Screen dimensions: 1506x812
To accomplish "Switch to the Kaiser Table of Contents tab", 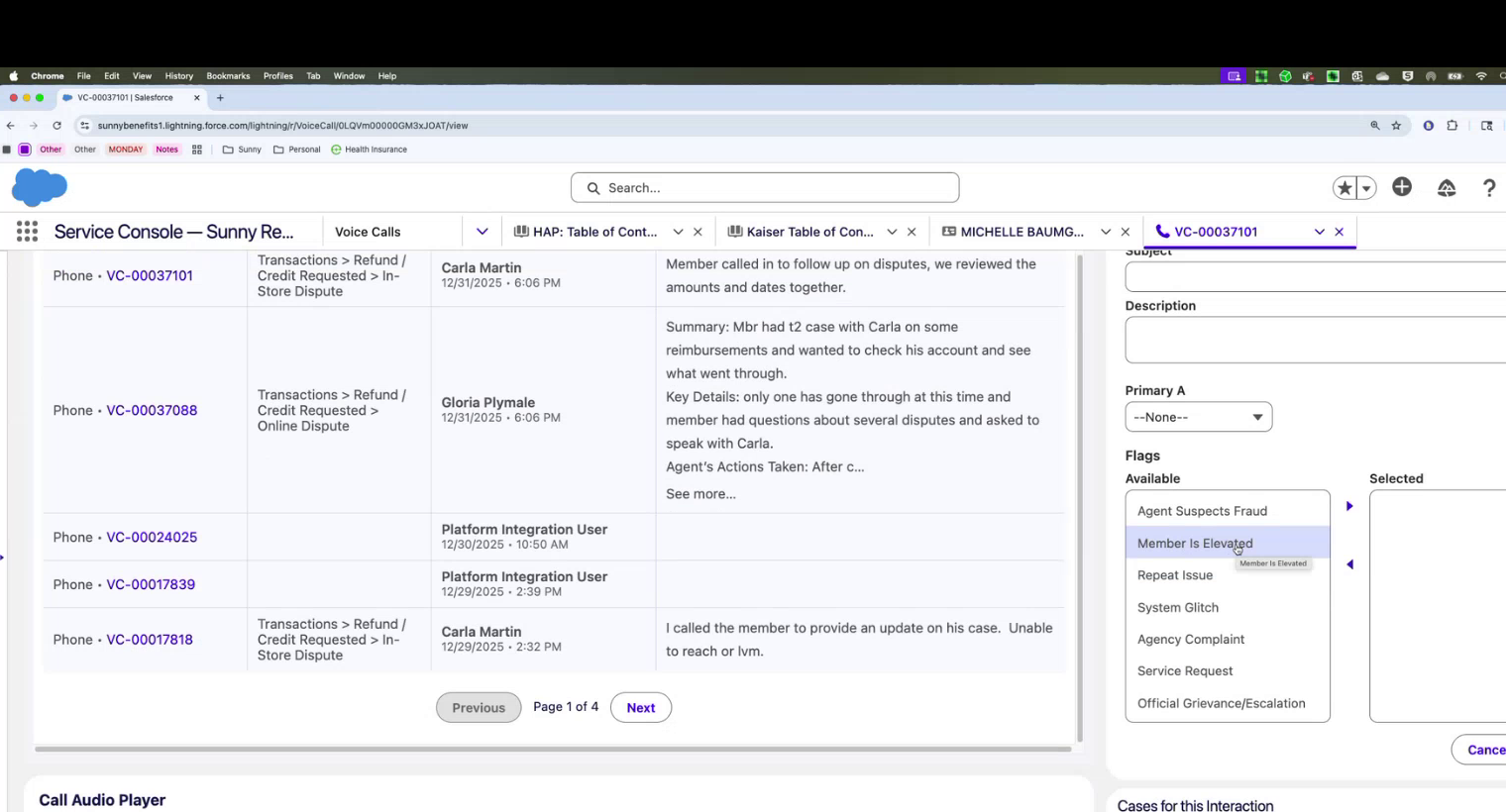I will pyautogui.click(x=808, y=232).
